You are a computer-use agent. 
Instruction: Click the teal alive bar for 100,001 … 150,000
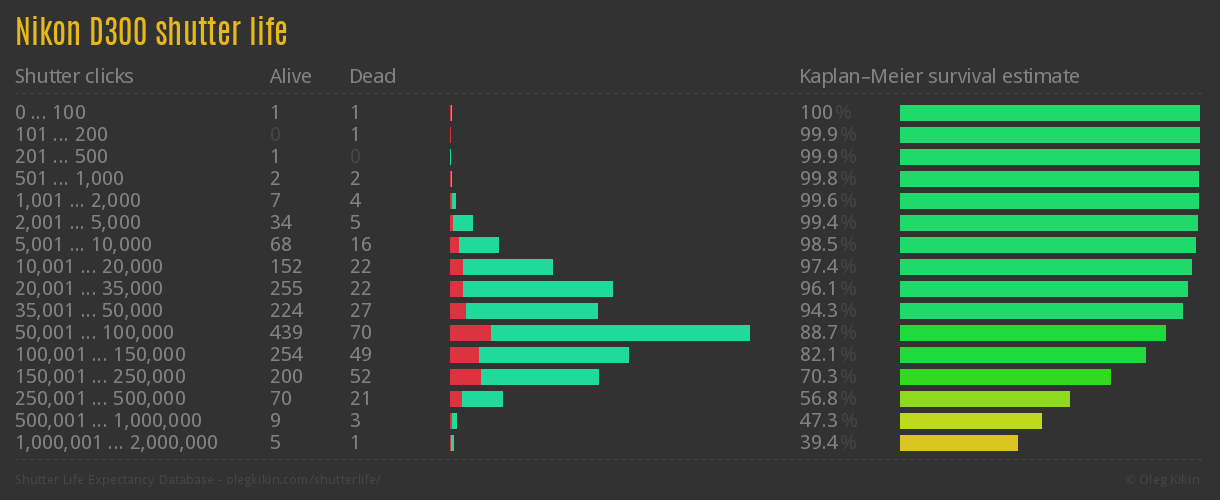pyautogui.click(x=553, y=355)
